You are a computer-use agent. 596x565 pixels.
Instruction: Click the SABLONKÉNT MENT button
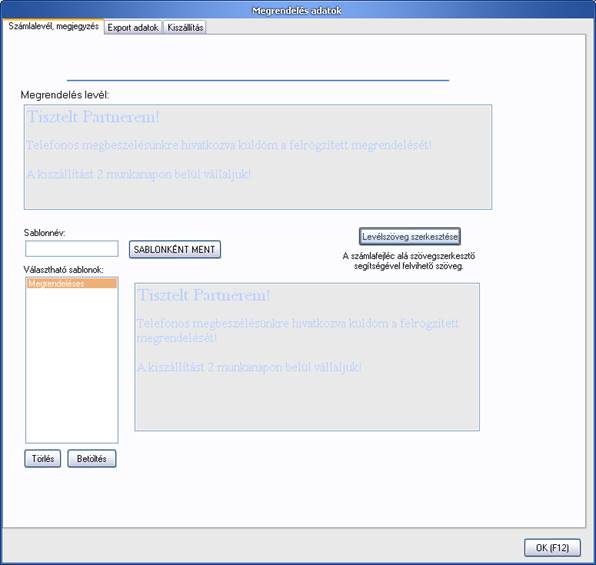point(175,249)
